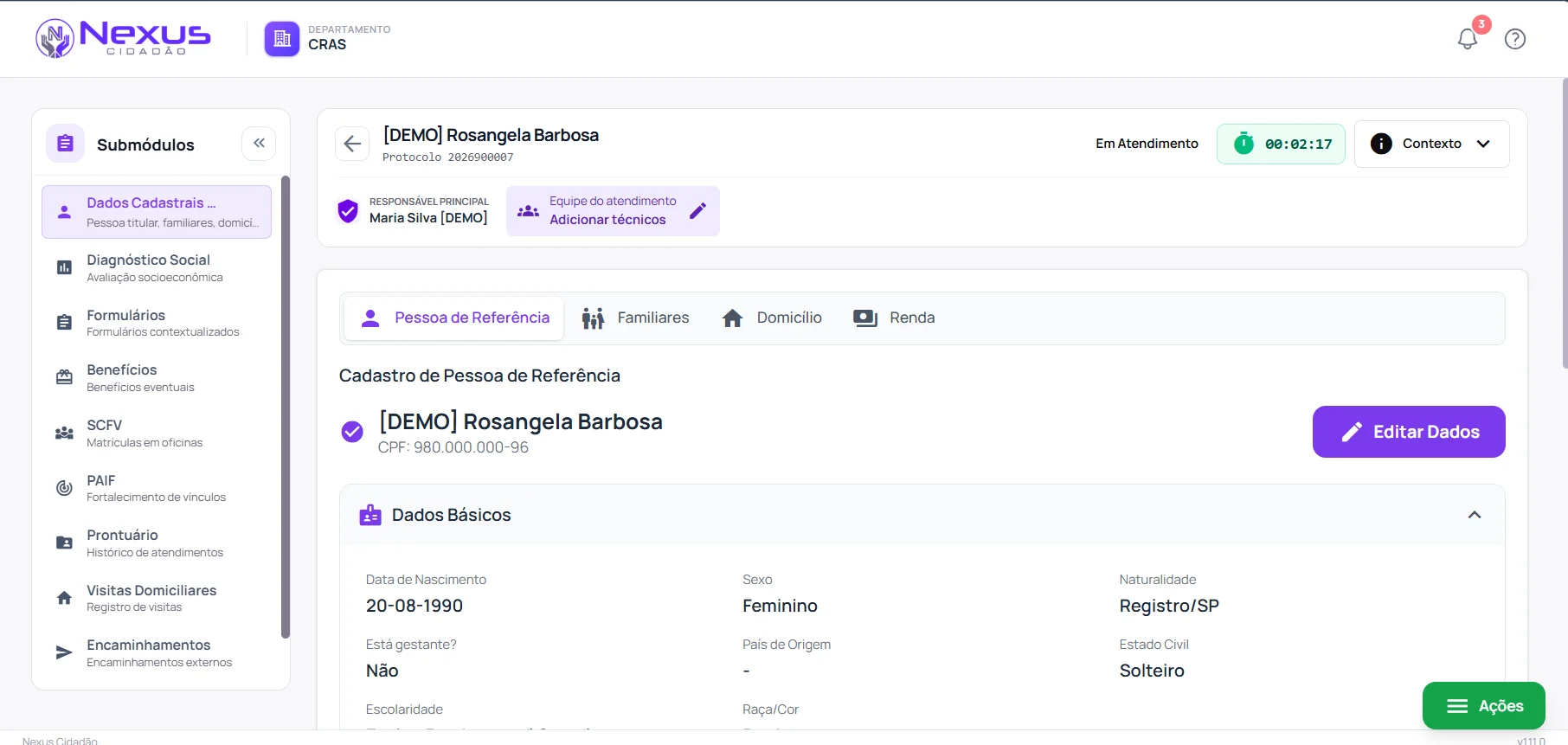The width and height of the screenshot is (1568, 745).
Task: Open the Contexto dropdown
Action: click(1431, 144)
